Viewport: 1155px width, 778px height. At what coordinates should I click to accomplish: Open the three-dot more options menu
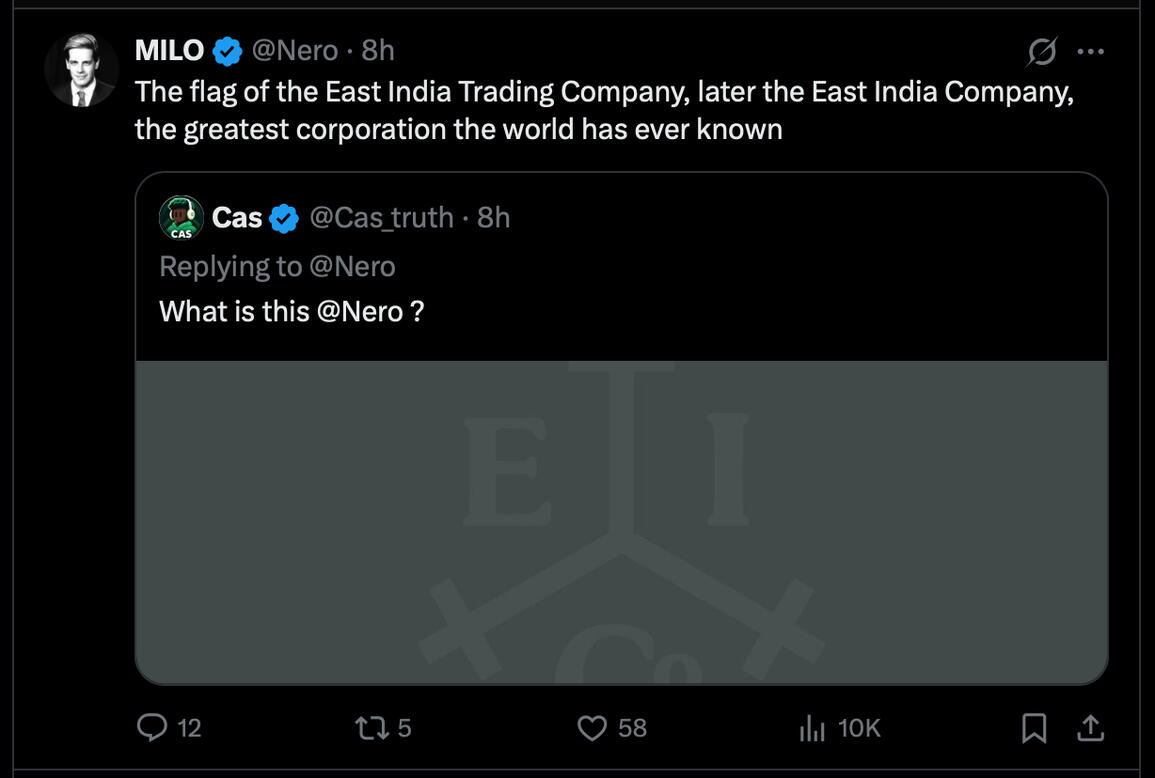coord(1090,51)
